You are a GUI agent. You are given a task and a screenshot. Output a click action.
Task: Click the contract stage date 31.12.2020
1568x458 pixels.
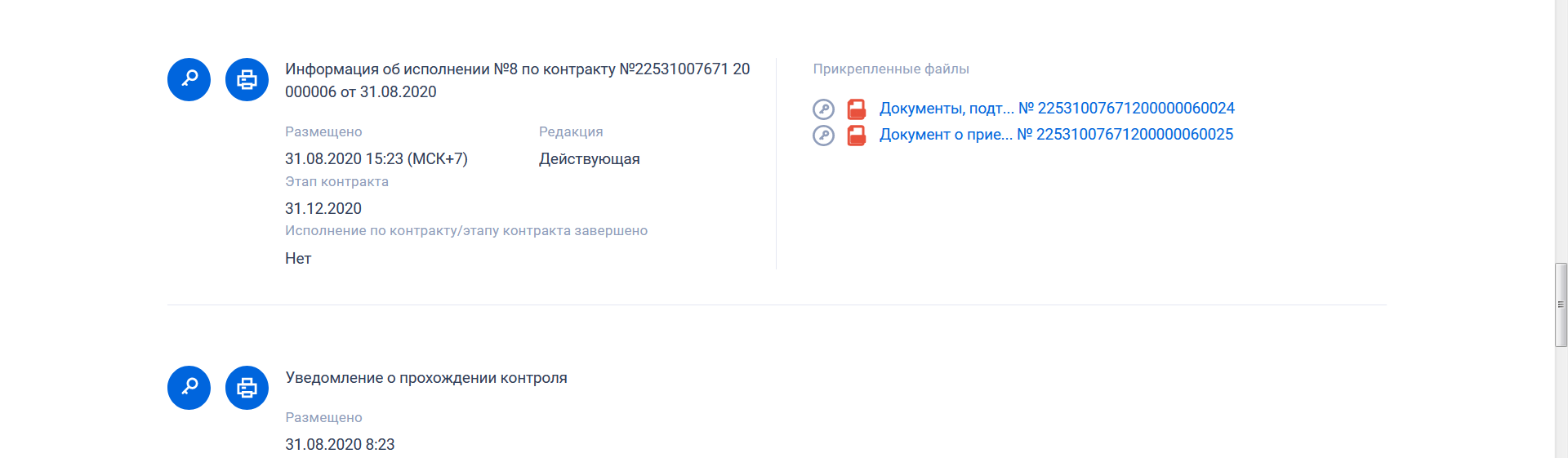tap(323, 209)
